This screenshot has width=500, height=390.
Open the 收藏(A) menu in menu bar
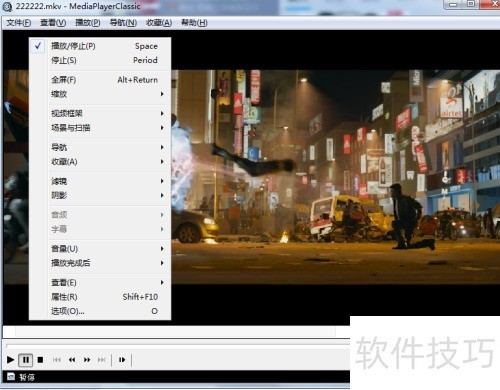click(x=159, y=23)
